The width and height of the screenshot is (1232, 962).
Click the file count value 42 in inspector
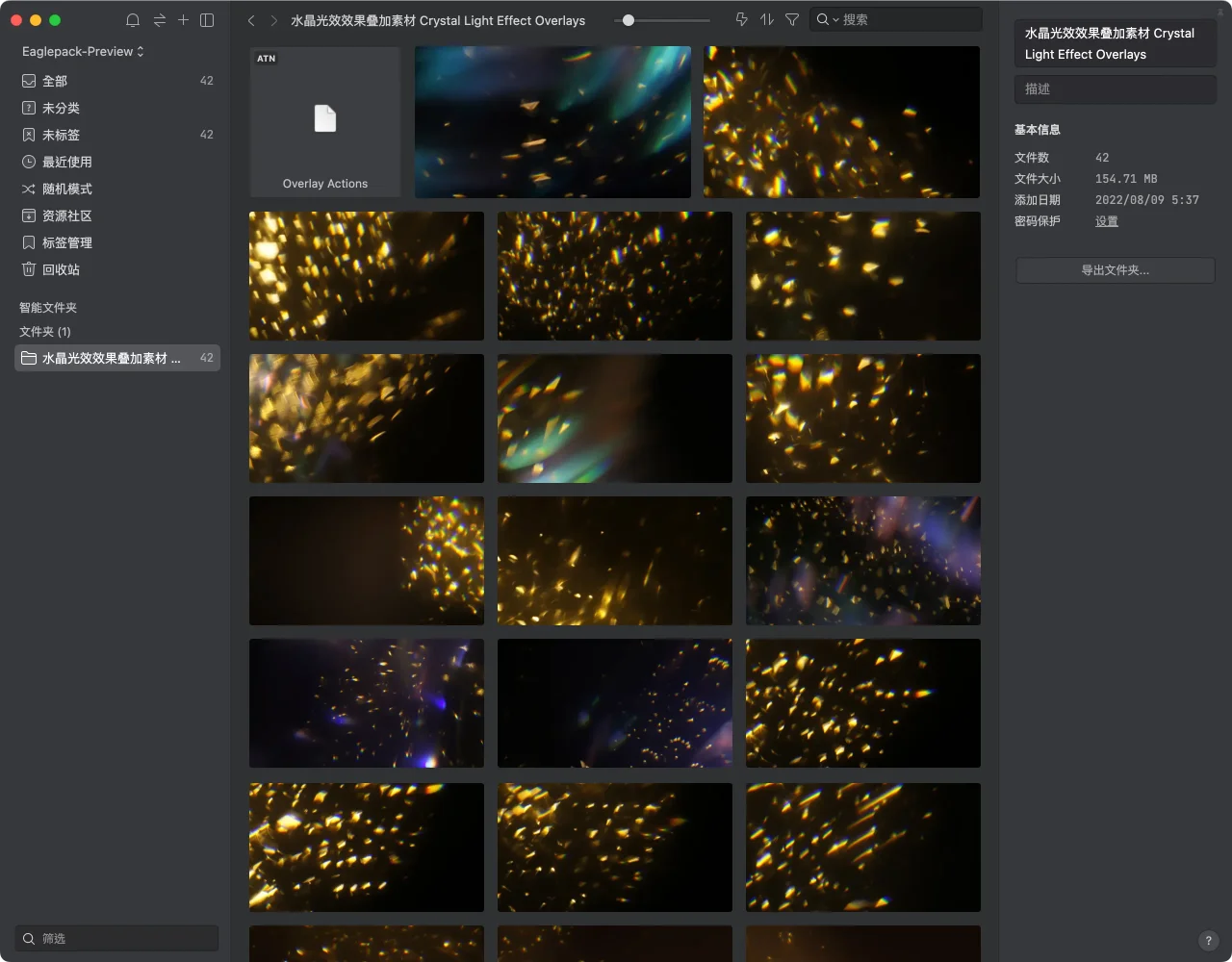coord(1102,158)
